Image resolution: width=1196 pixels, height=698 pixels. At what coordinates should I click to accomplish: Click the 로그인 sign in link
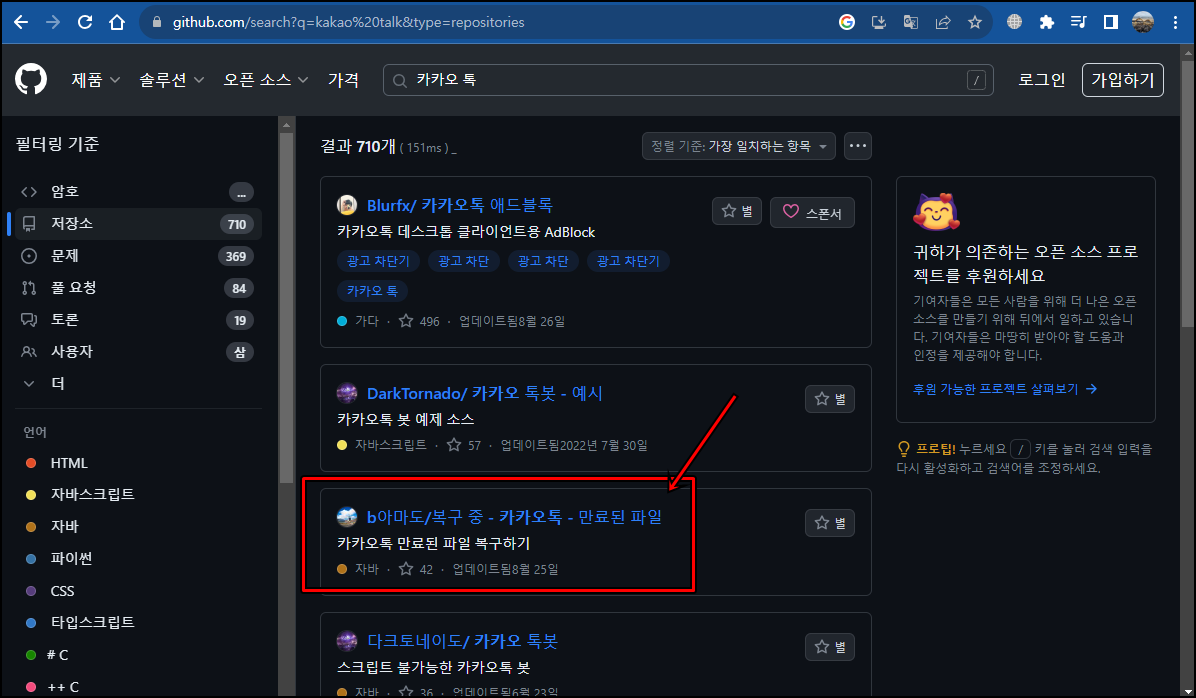1041,80
